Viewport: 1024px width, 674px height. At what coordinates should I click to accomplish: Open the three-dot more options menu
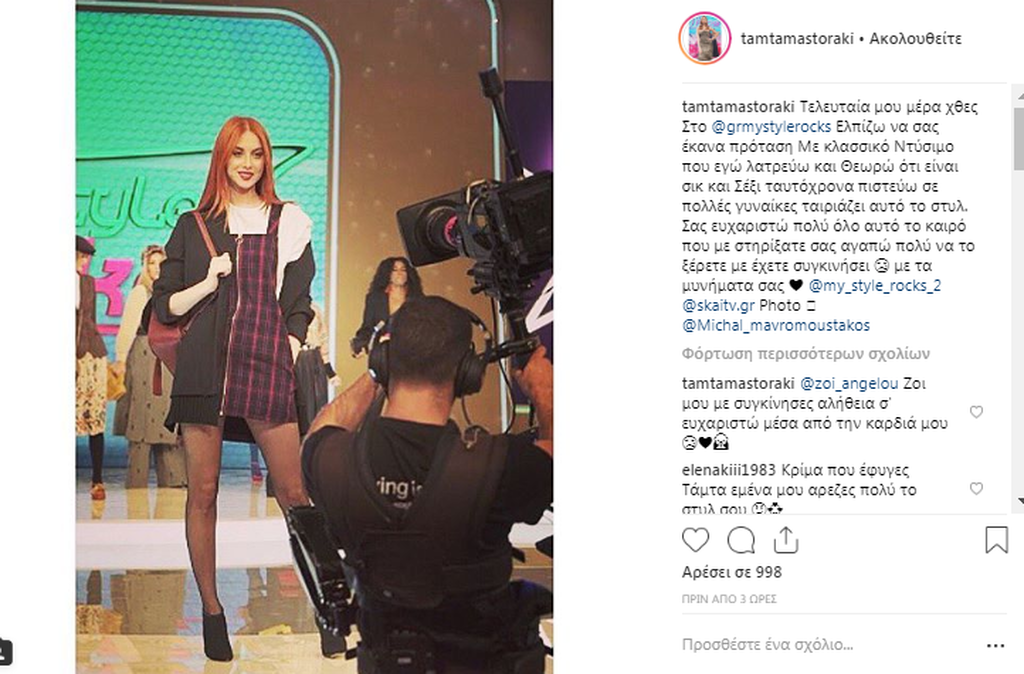click(995, 646)
